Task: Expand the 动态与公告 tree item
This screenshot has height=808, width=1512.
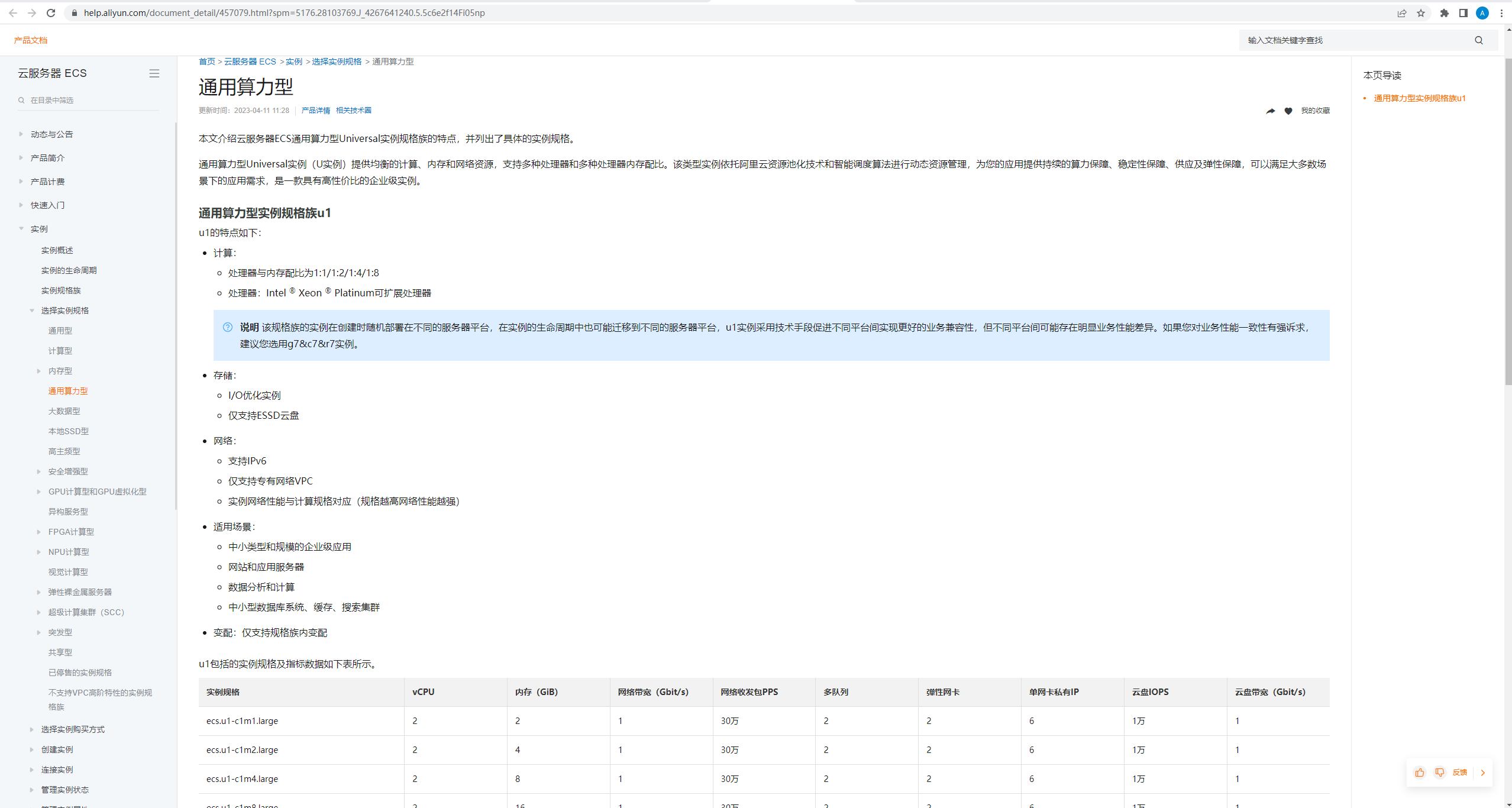Action: click(21, 134)
